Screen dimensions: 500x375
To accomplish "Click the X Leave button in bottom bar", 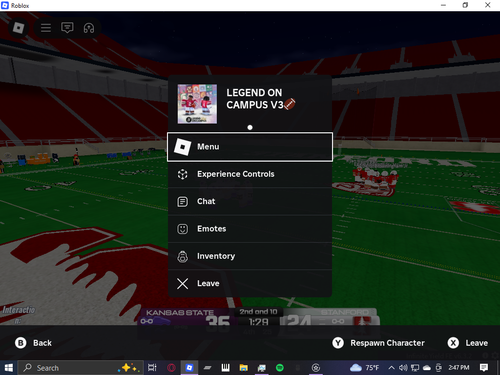I will [x=468, y=343].
